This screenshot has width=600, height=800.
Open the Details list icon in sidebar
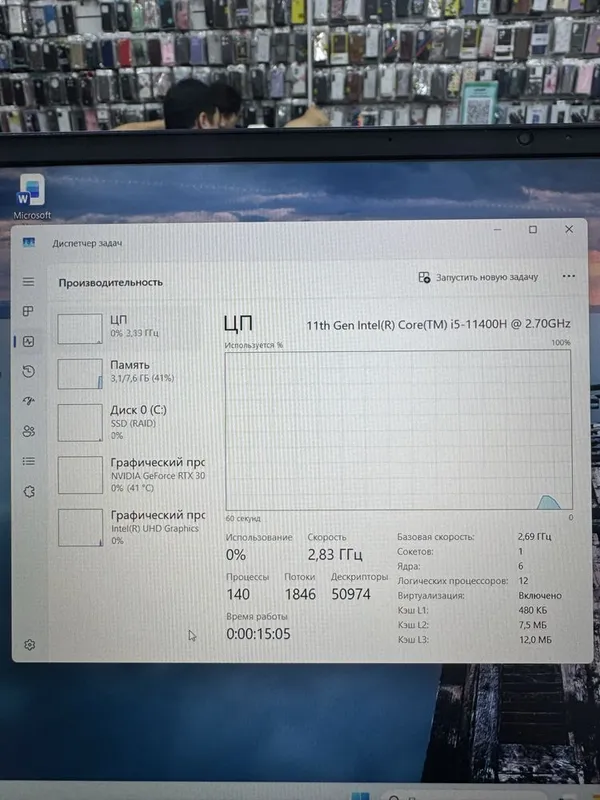[29, 461]
